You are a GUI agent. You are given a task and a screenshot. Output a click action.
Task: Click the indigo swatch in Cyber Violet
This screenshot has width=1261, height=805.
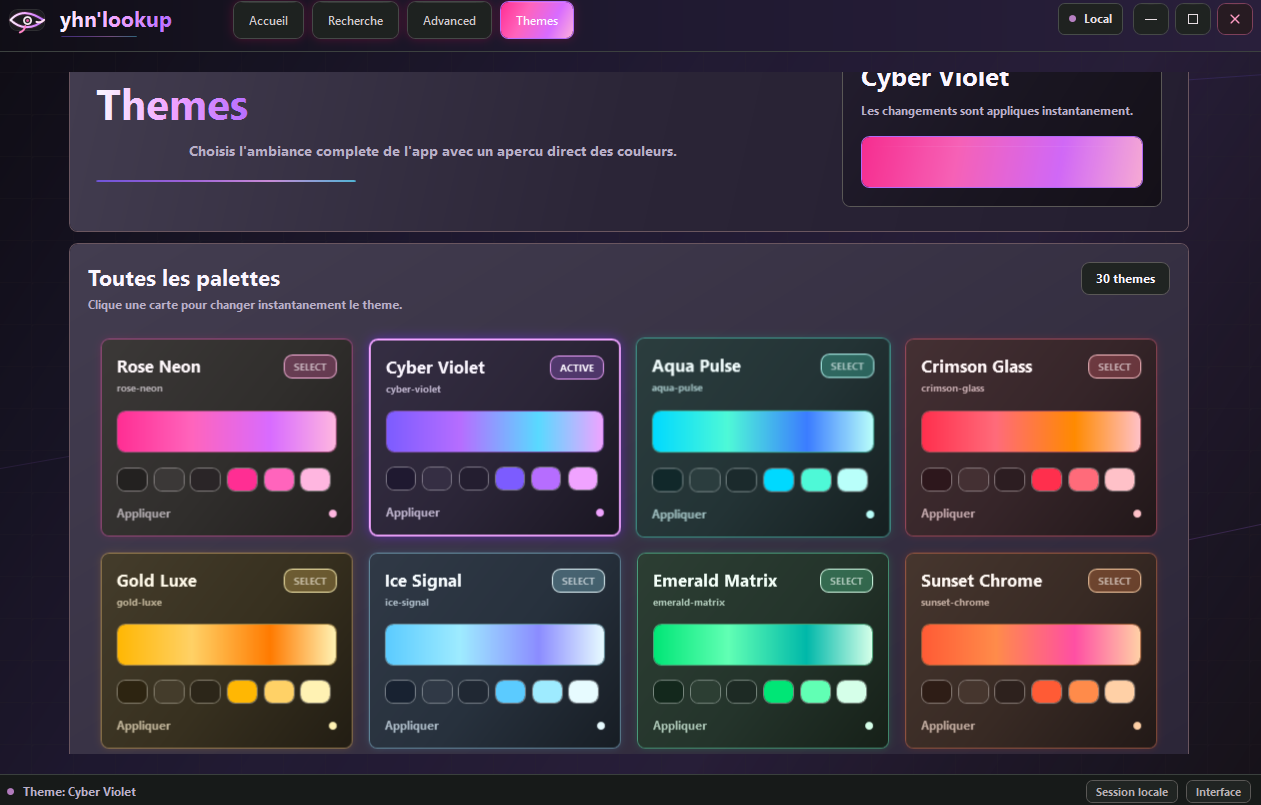point(510,479)
